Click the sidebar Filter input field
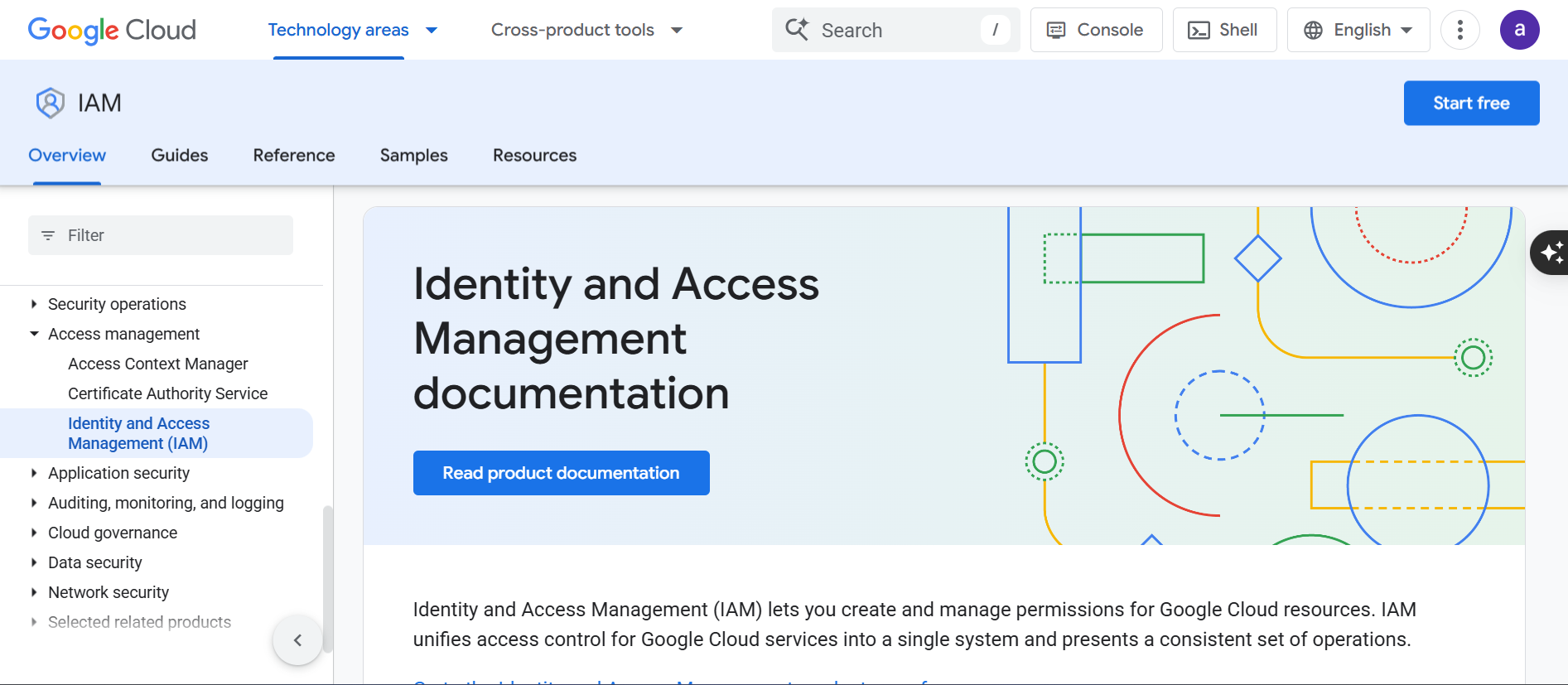The image size is (1568, 685). [x=161, y=235]
